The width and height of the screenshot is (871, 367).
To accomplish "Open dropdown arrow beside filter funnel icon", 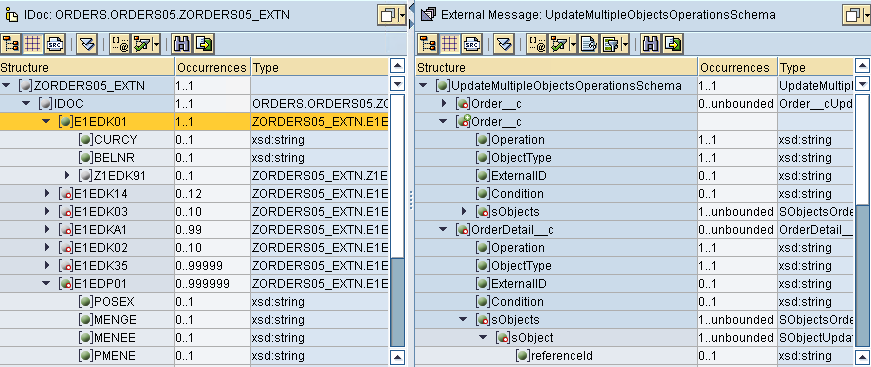I will point(625,44).
